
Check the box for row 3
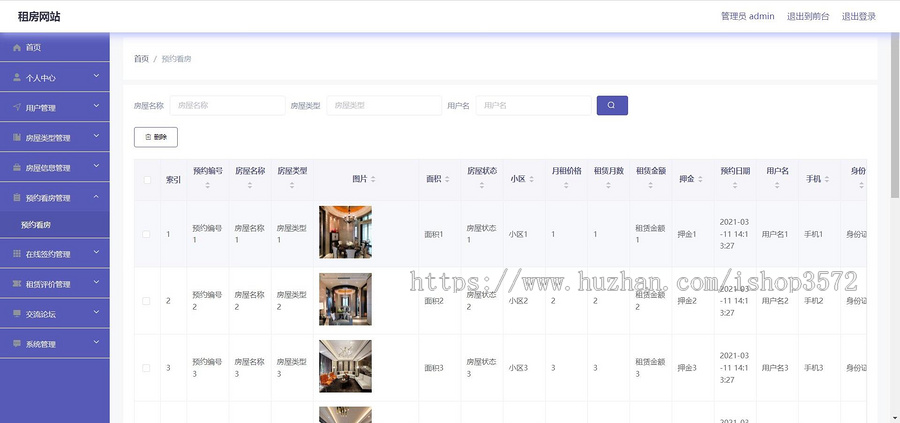coord(146,368)
